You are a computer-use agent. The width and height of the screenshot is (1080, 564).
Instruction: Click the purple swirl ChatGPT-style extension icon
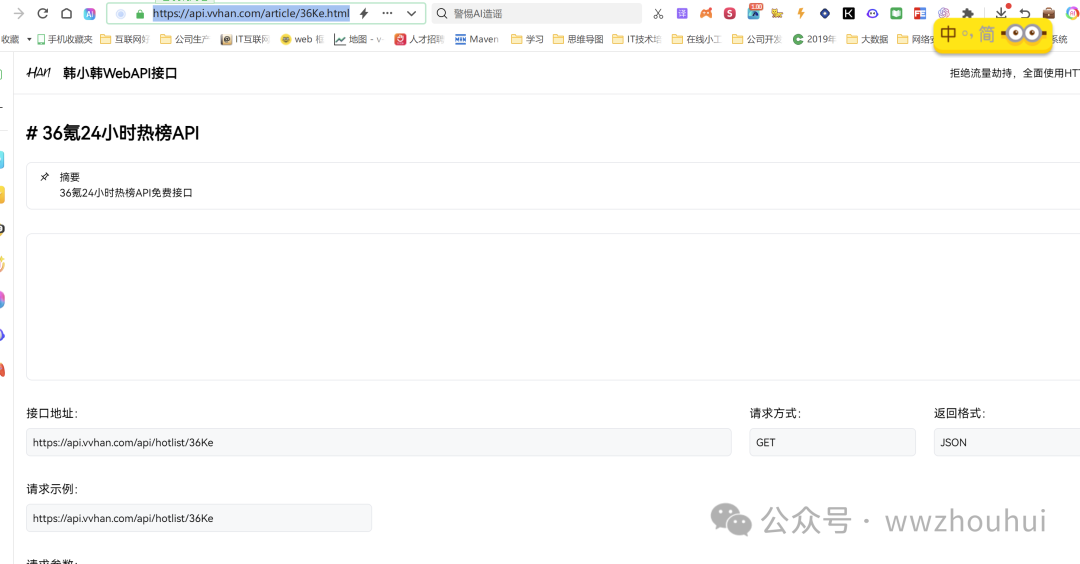coord(944,13)
